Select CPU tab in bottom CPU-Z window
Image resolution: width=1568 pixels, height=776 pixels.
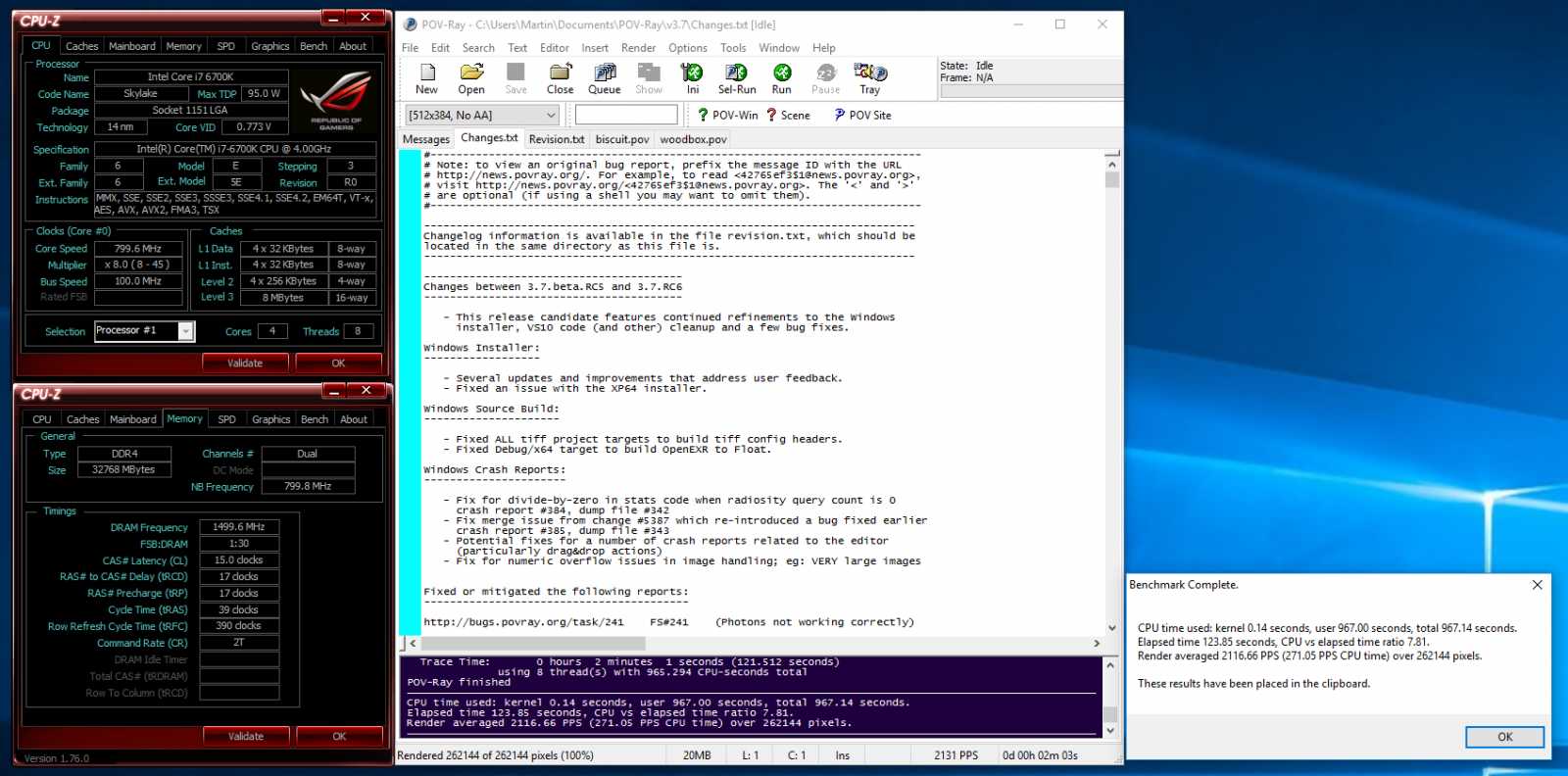tap(42, 419)
